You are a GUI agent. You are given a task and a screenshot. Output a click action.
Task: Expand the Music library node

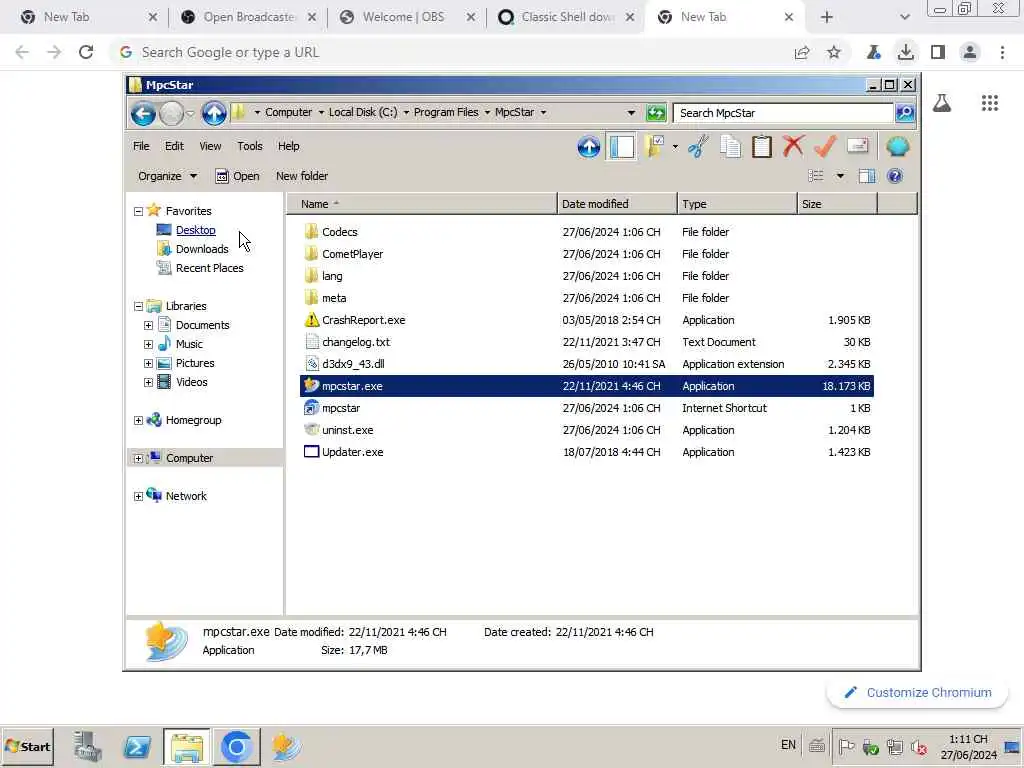148,344
